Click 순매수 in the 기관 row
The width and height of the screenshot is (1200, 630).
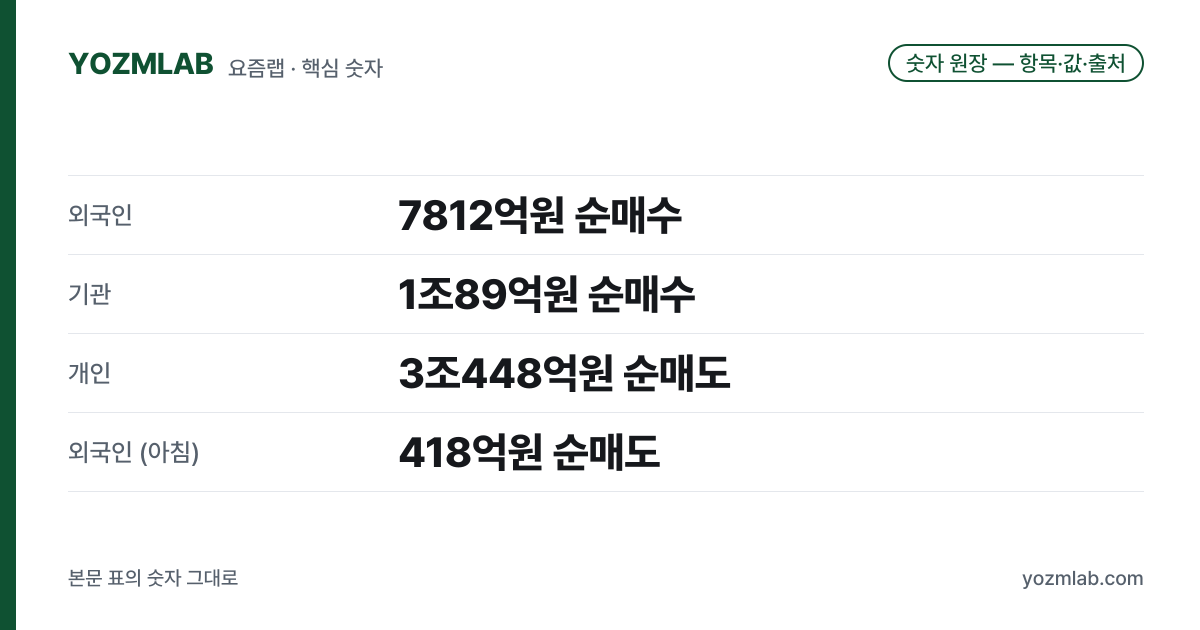coord(642,294)
